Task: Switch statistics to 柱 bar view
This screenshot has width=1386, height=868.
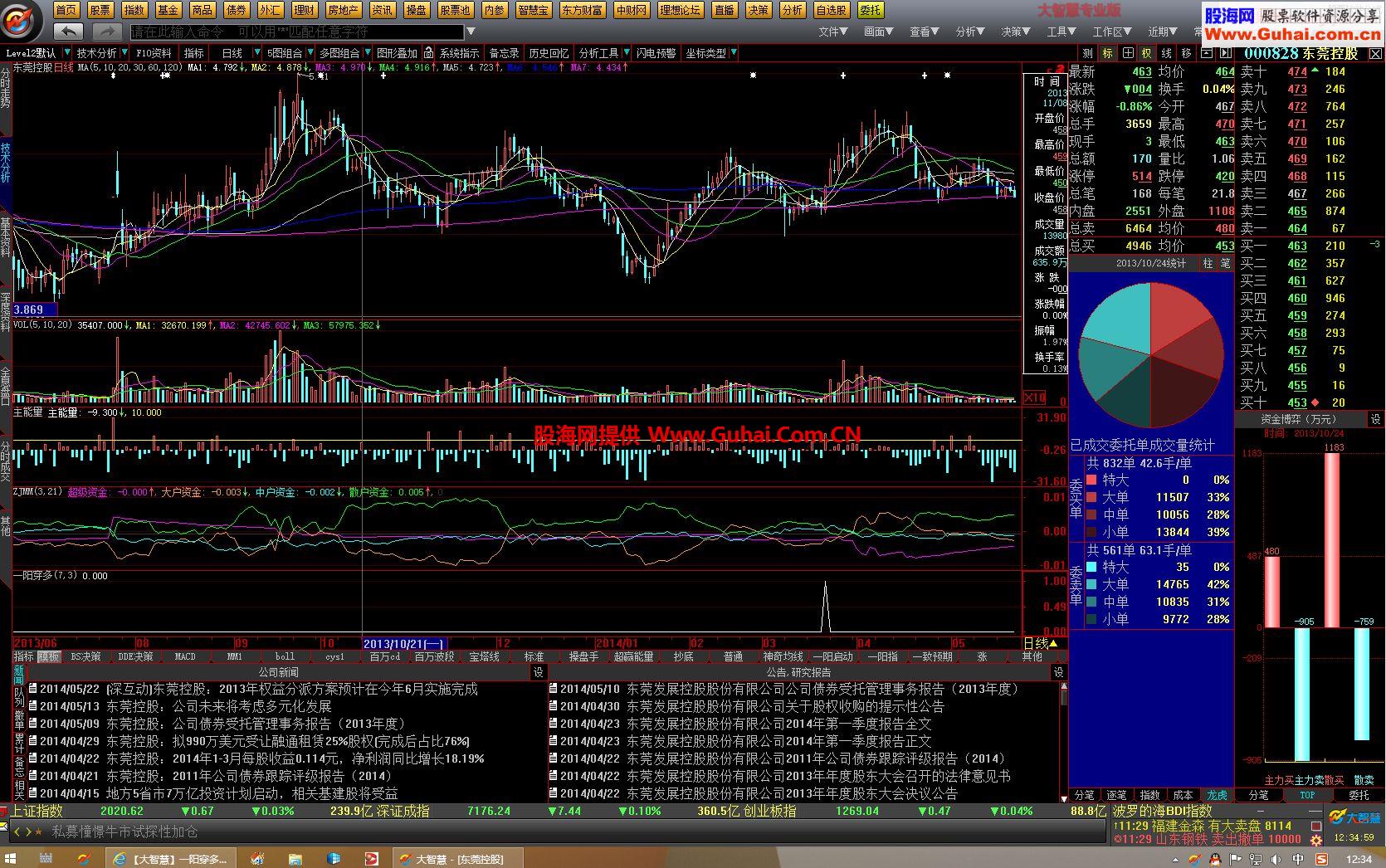Action: coord(1208,263)
